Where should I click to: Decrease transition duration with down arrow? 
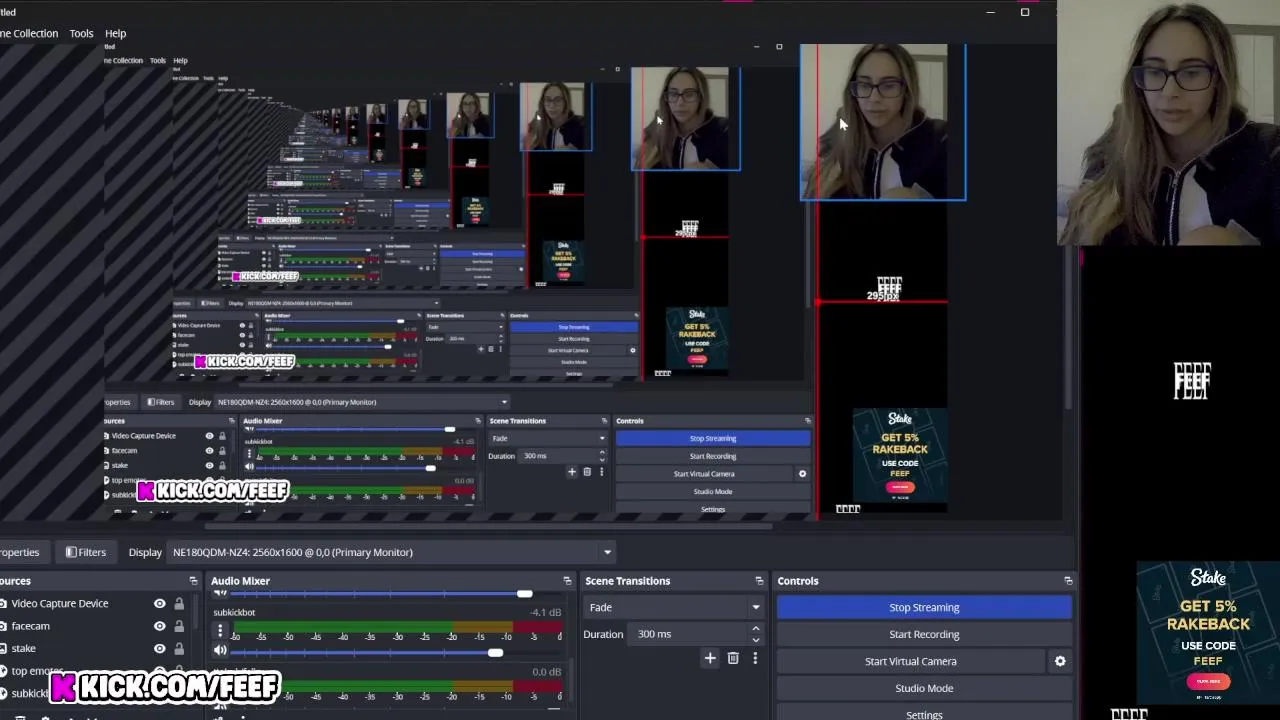756,640
